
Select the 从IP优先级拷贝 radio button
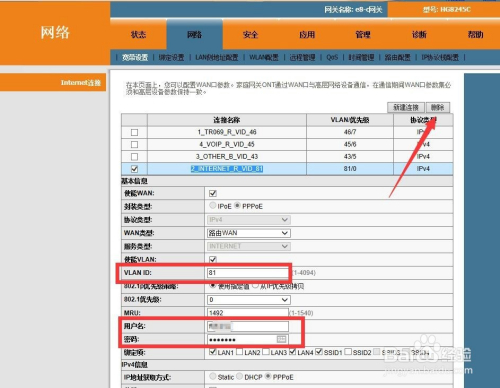(255, 286)
